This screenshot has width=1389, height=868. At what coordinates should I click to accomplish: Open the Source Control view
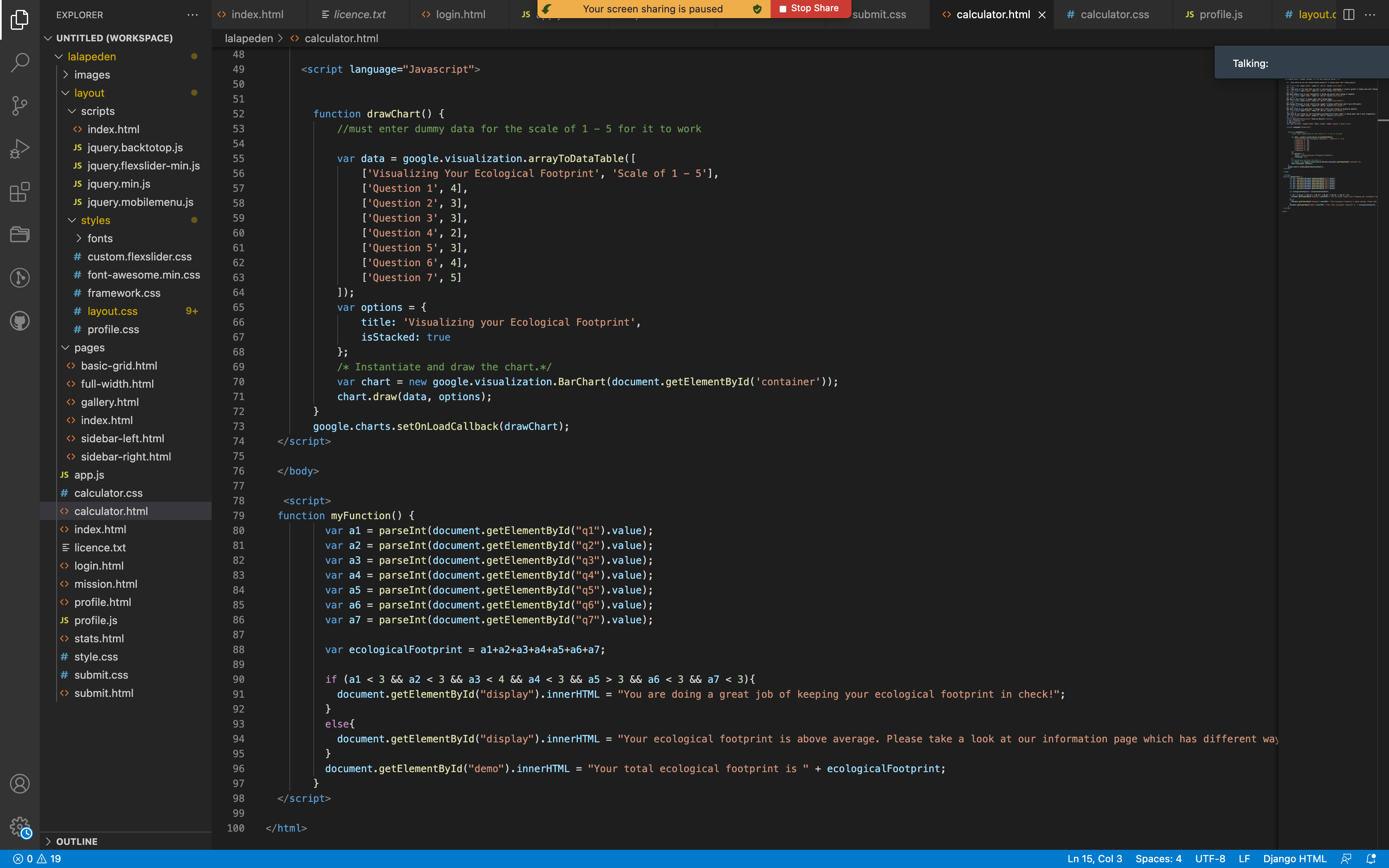point(19,106)
